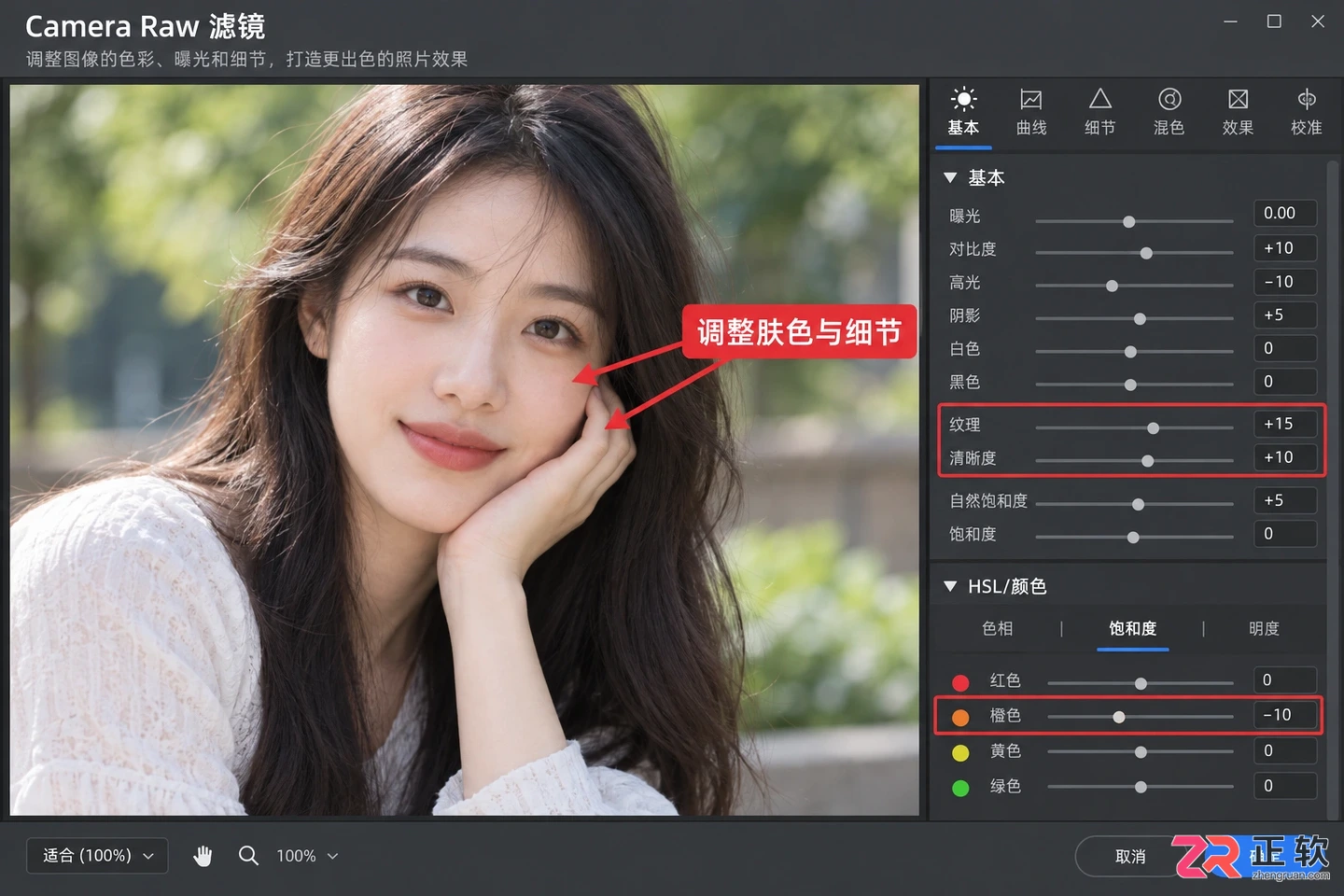1344x896 pixels.
Task: Switch to the 色相 hue tab
Action: [x=997, y=628]
